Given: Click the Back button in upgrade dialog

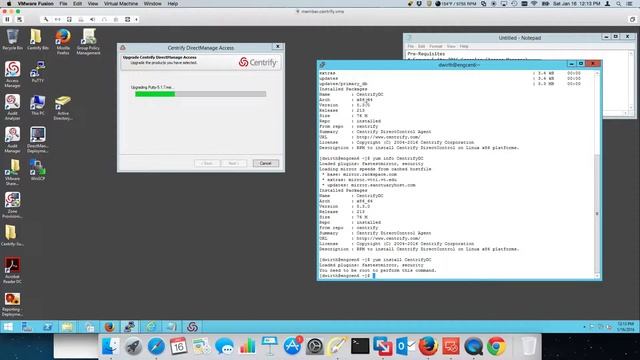Looking at the screenshot, I should click(x=207, y=163).
